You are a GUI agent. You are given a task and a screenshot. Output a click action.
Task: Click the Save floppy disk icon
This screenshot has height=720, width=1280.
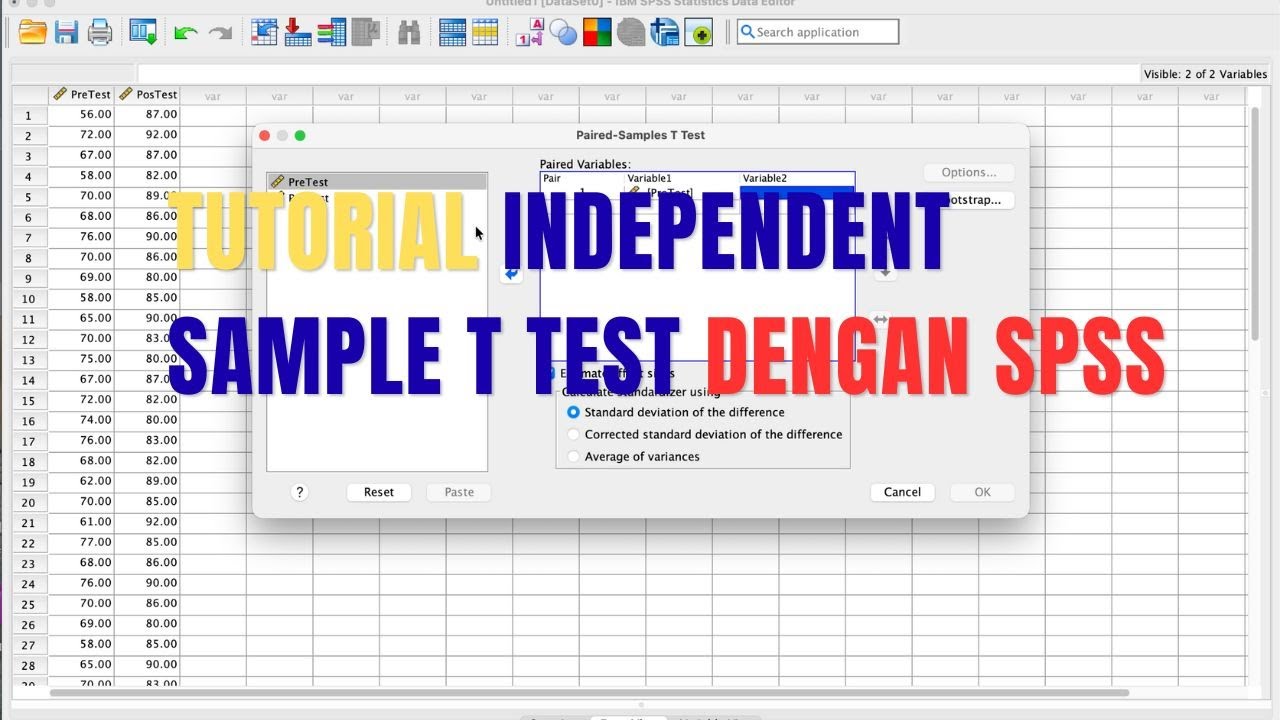pyautogui.click(x=66, y=33)
